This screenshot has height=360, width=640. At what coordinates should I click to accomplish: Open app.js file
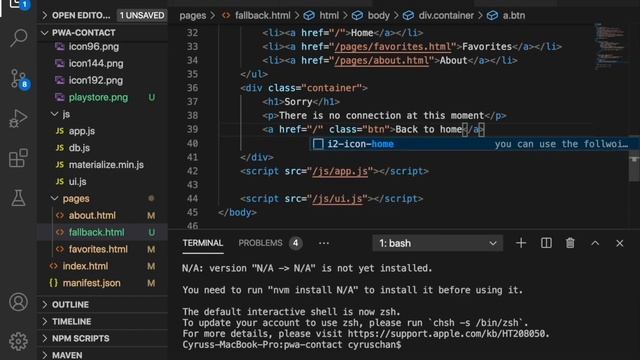(82, 131)
